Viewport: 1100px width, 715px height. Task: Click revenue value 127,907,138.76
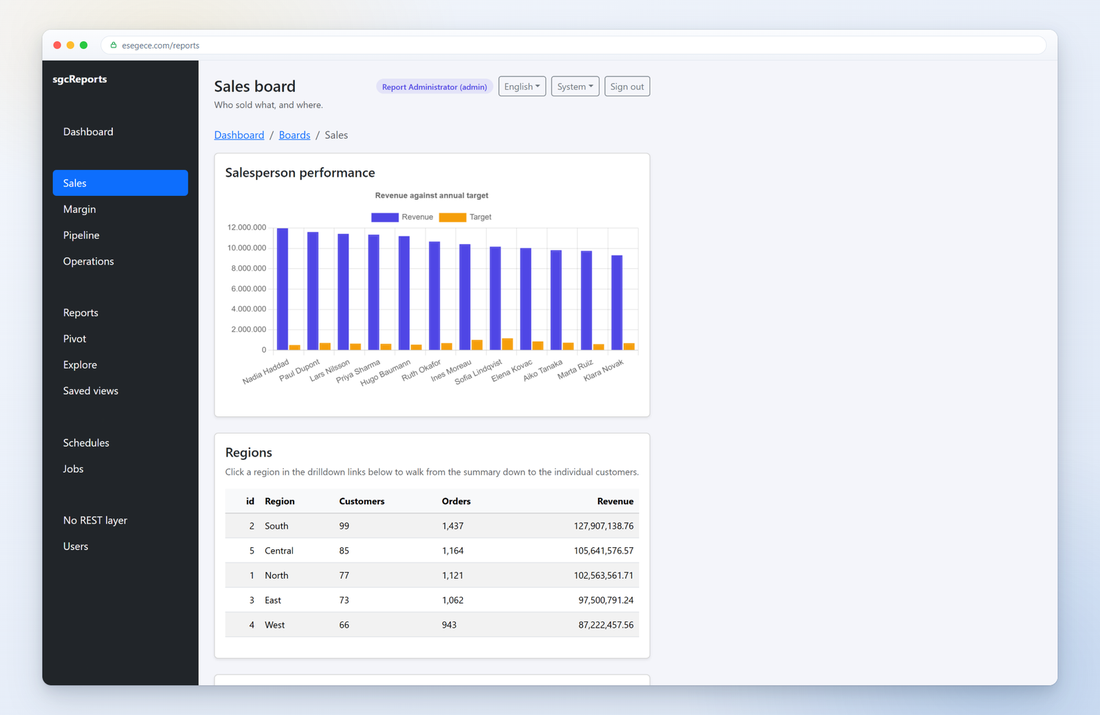[x=603, y=526]
